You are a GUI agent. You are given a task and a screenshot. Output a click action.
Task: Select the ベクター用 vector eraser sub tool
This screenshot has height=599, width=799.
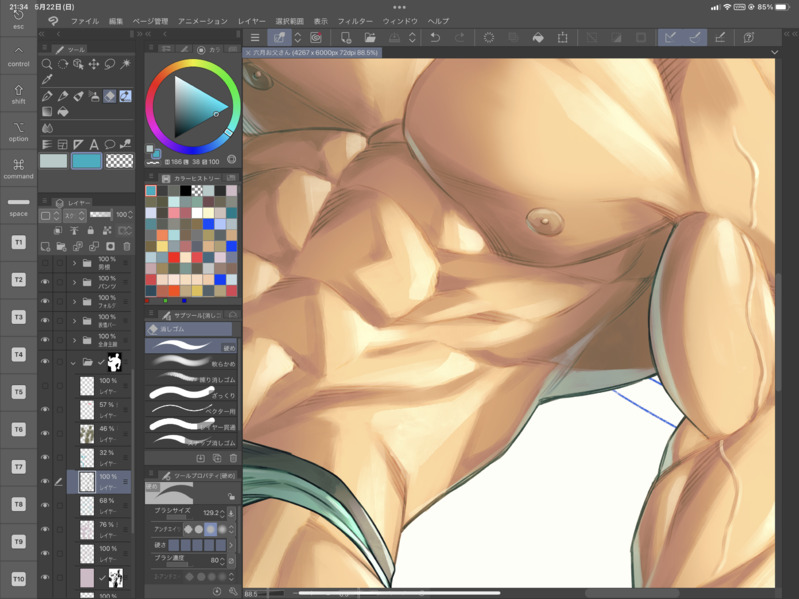click(x=191, y=410)
